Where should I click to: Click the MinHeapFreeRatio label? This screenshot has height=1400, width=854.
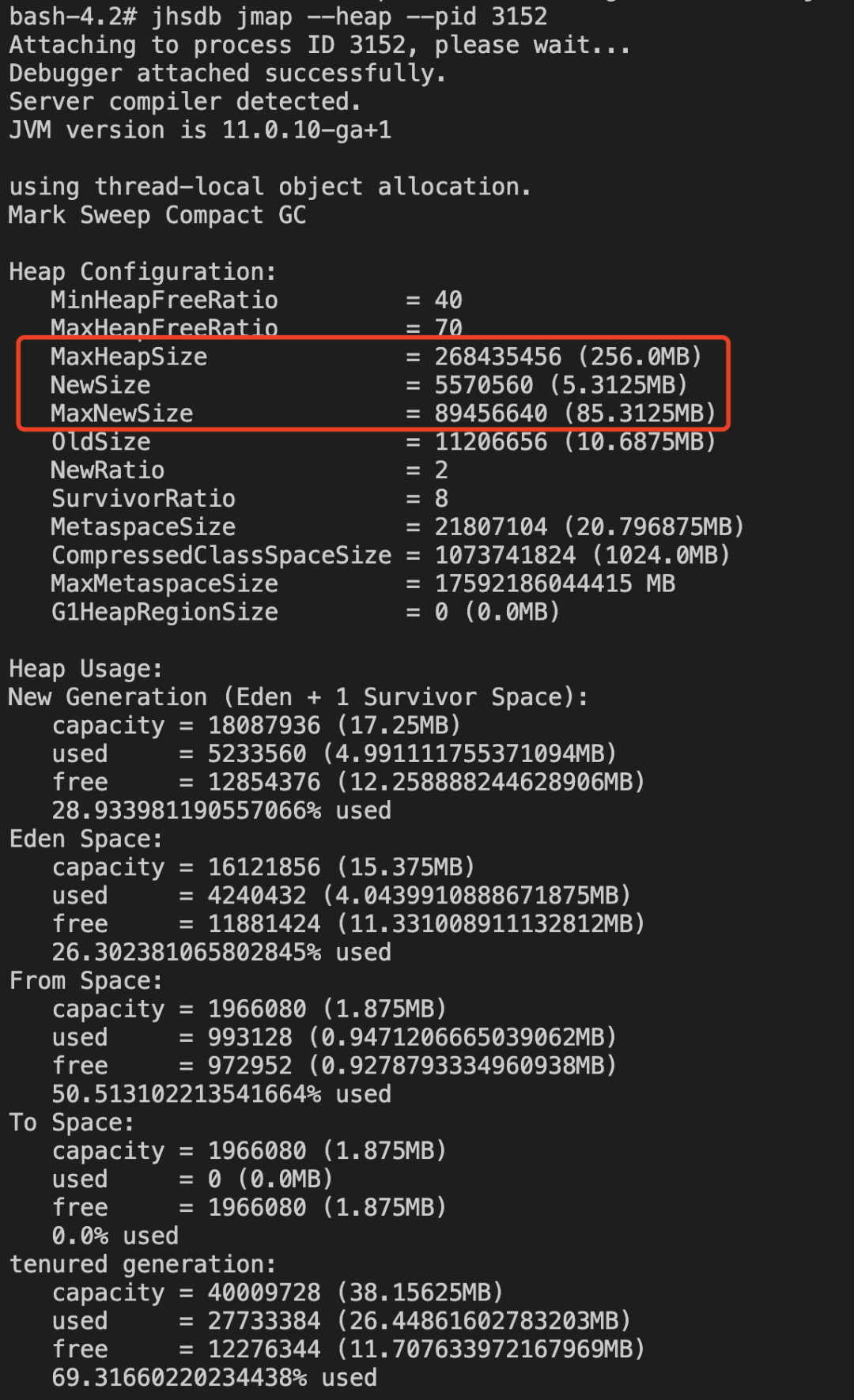[x=164, y=300]
